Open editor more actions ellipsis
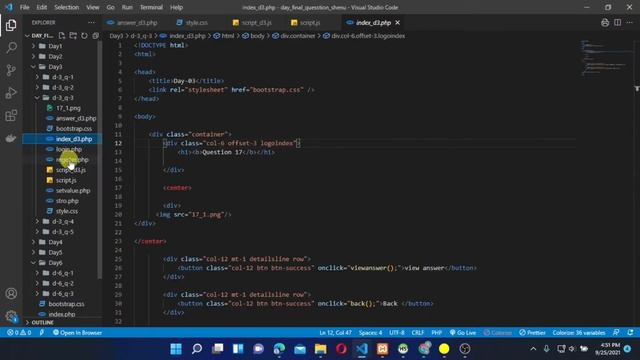This screenshot has width=640, height=360. coord(630,22)
